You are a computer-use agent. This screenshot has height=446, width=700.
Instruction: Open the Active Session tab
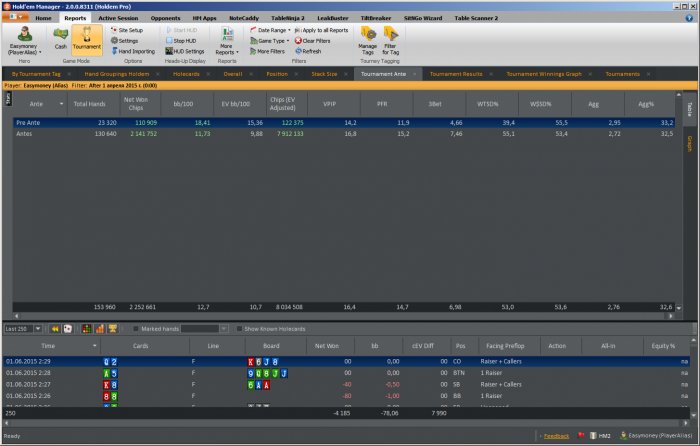tap(118, 18)
